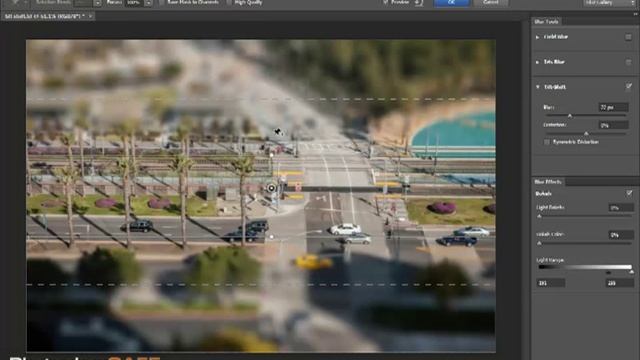Screen dimensions: 640x360
Task: Open the Selection Bleed dropdown arrow
Action: [98, 3]
